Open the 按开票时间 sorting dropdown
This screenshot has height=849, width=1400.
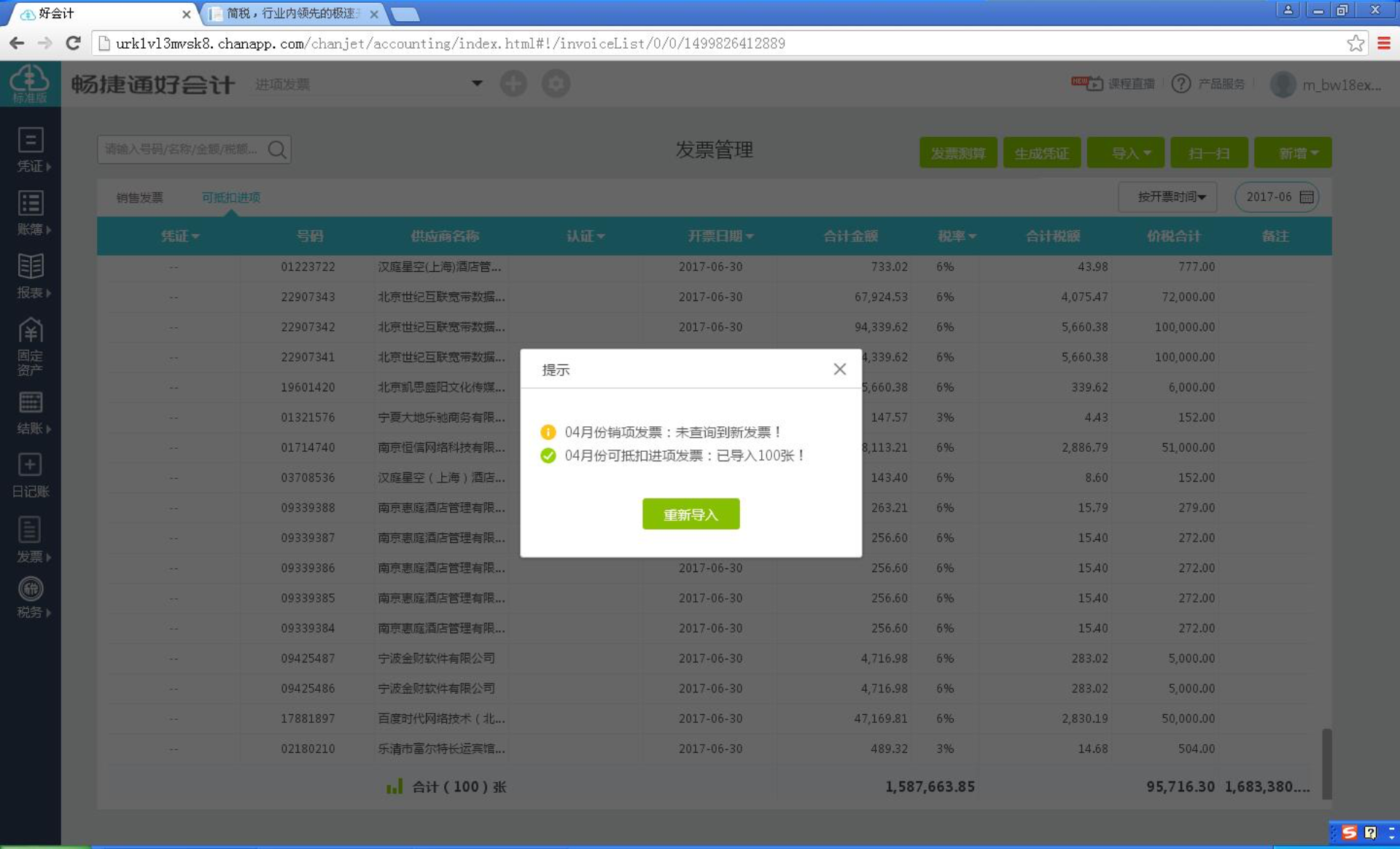point(1167,196)
